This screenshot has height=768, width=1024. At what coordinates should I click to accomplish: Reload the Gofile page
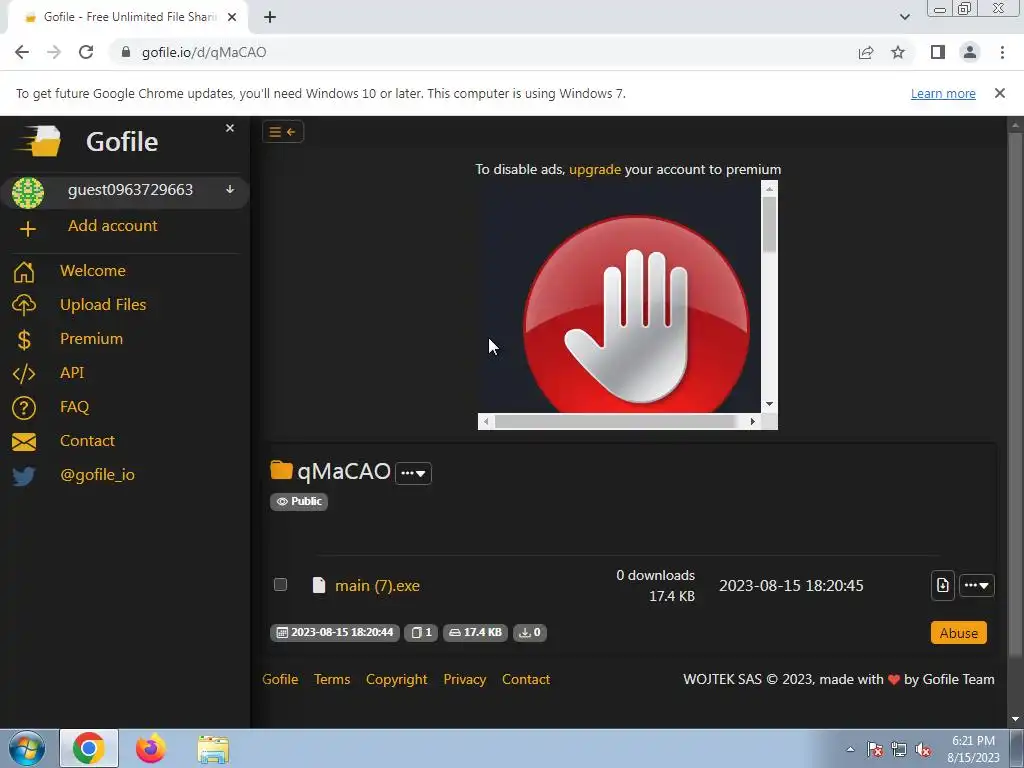point(86,52)
